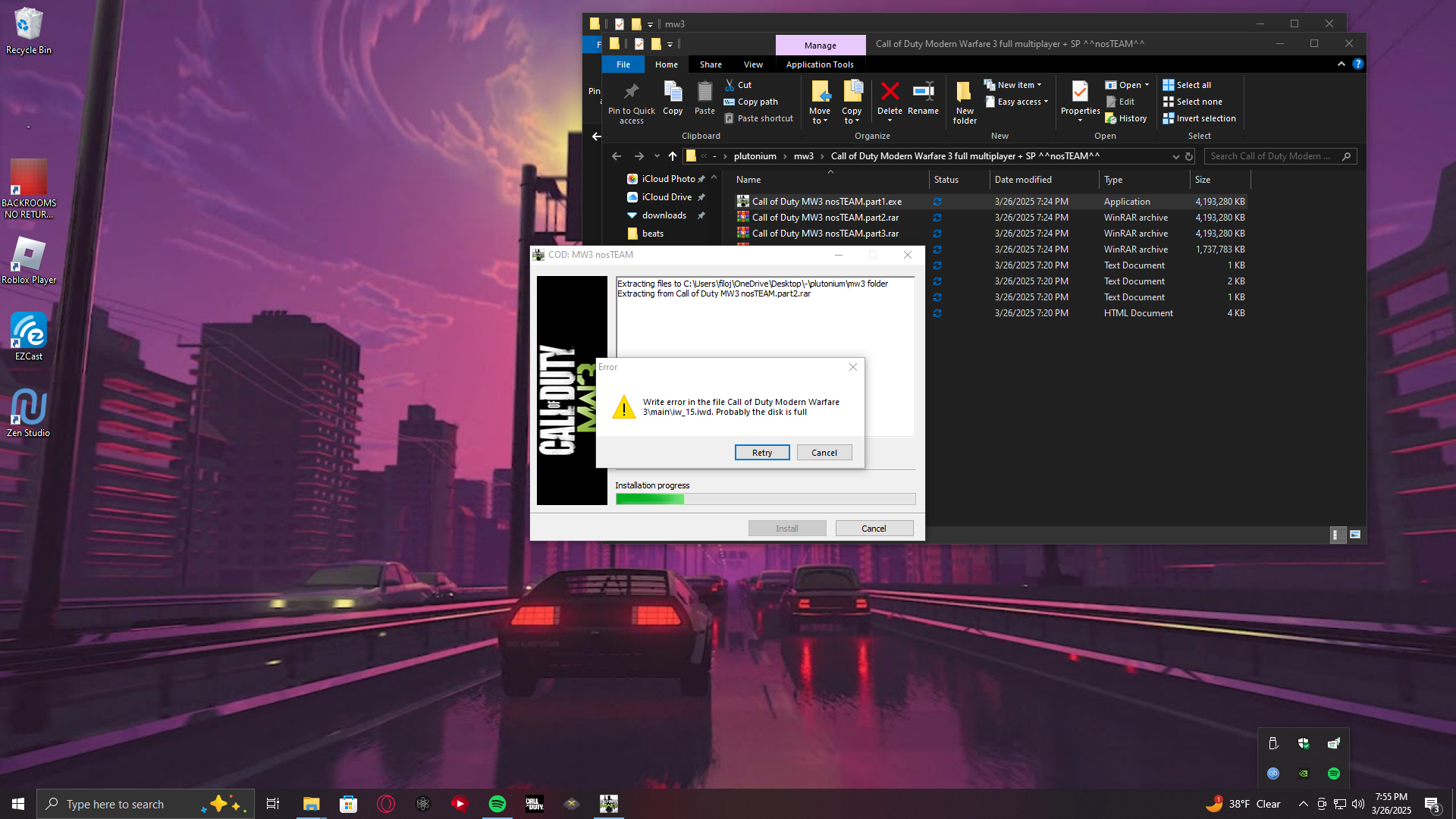Viewport: 1456px width, 819px height.
Task: Click Cancel in the Error dialog
Action: click(824, 453)
